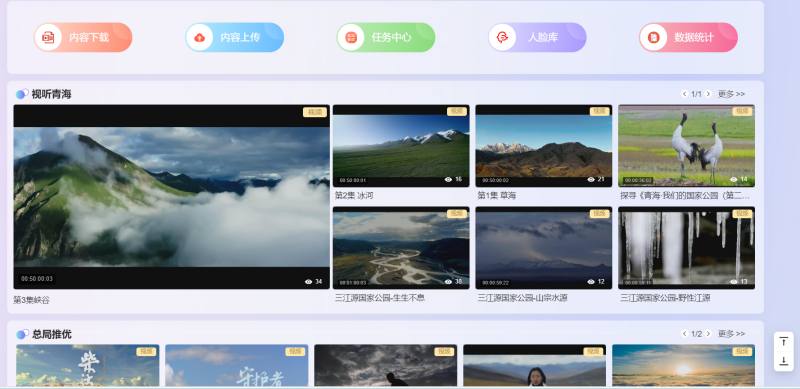Click the eye view-count icon on crane video
Image resolution: width=800 pixels, height=389 pixels.
coord(733,179)
